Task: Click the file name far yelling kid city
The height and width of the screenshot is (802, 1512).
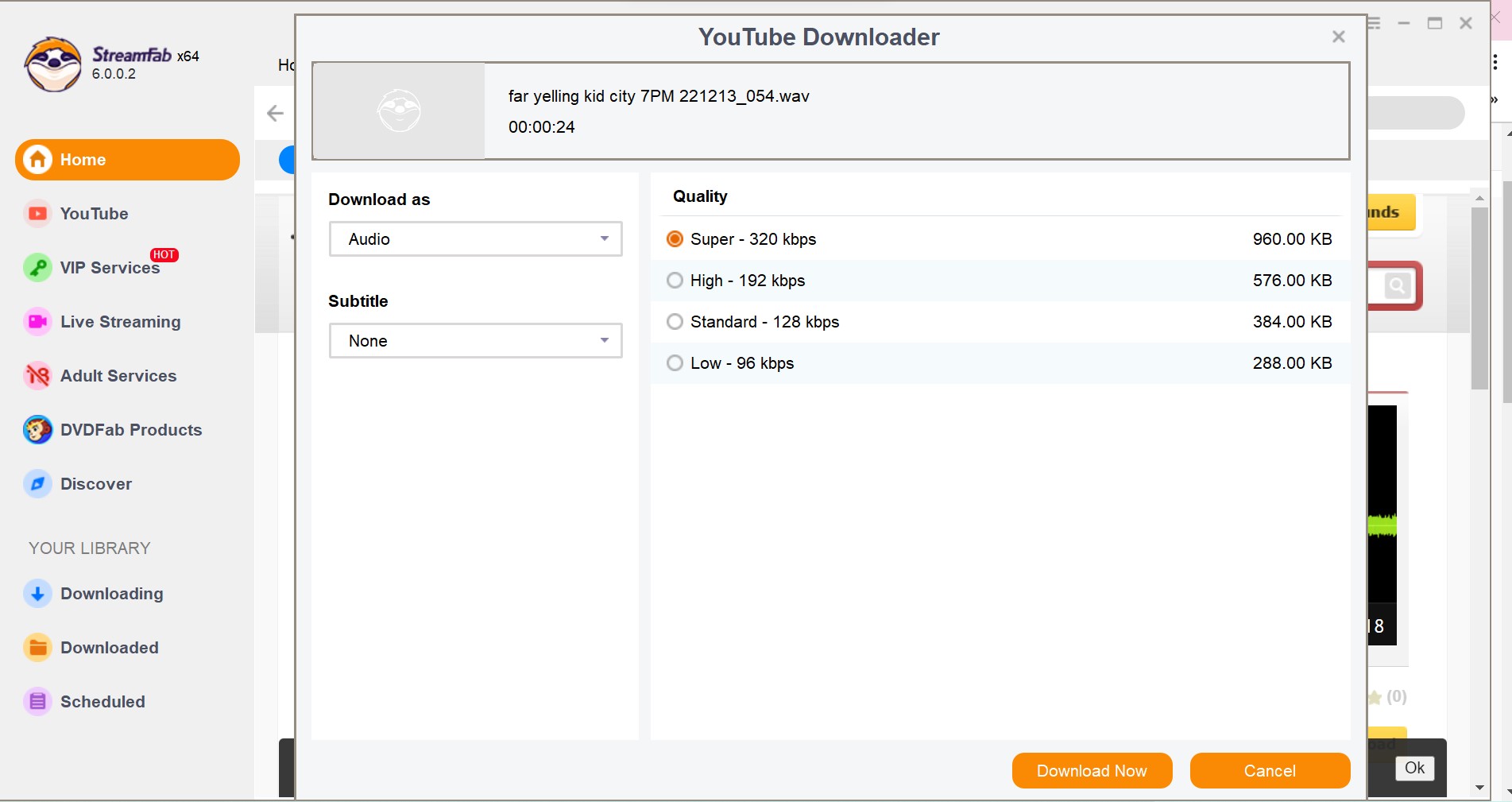Action: pyautogui.click(x=659, y=96)
